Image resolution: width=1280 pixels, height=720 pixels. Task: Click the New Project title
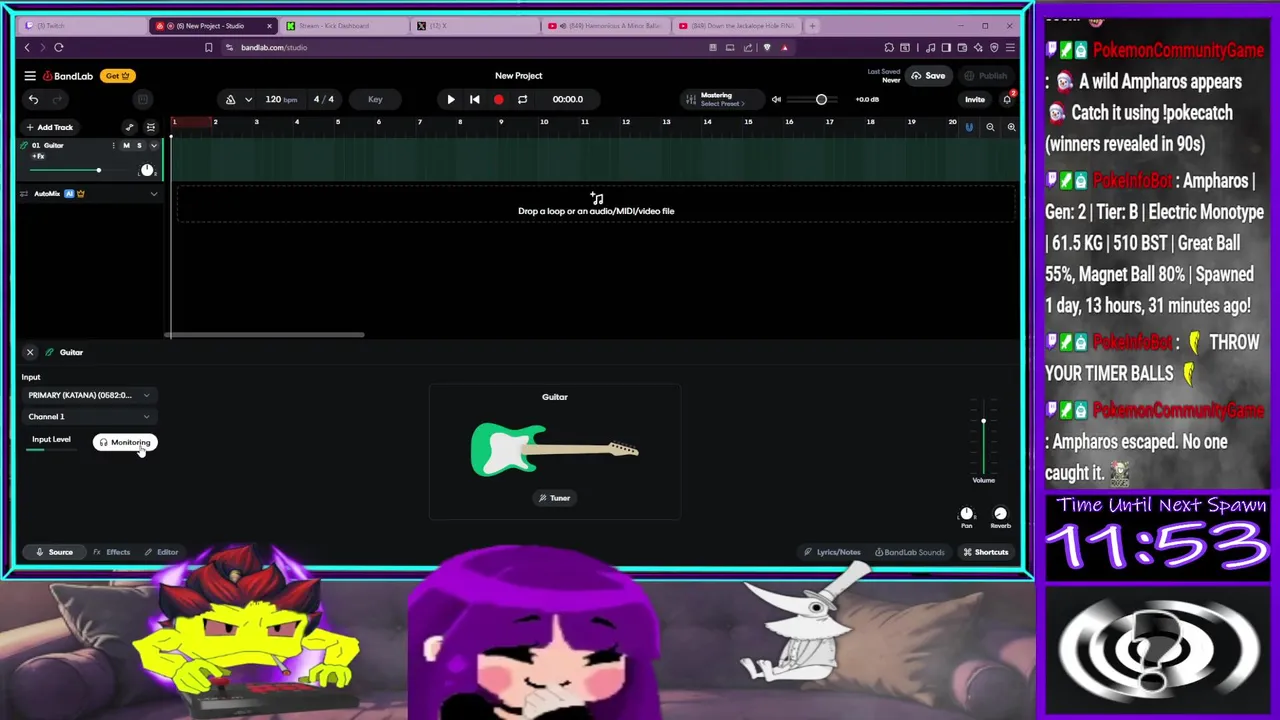[518, 76]
